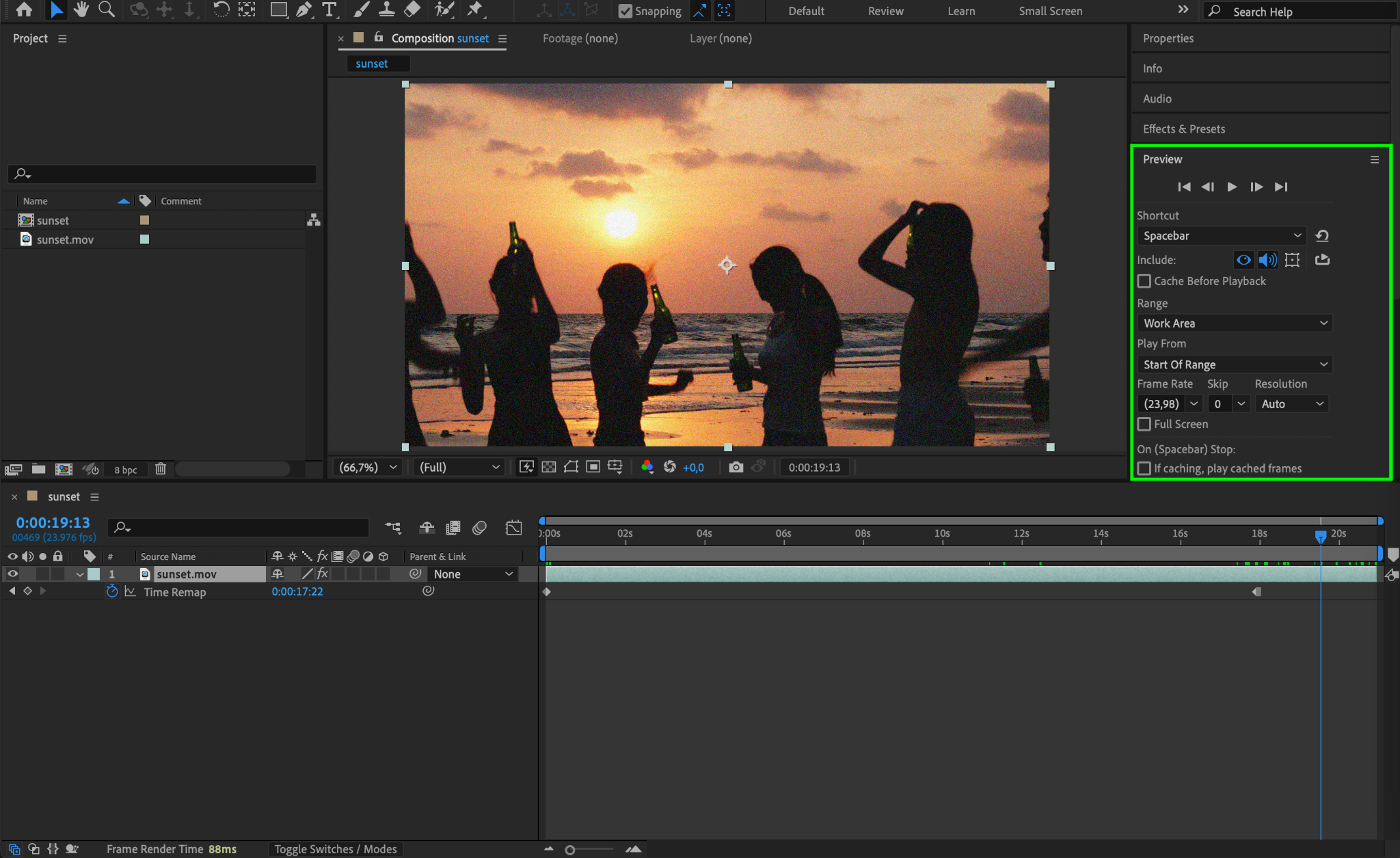Open the magnification (66,7%) dropdown

pos(368,467)
